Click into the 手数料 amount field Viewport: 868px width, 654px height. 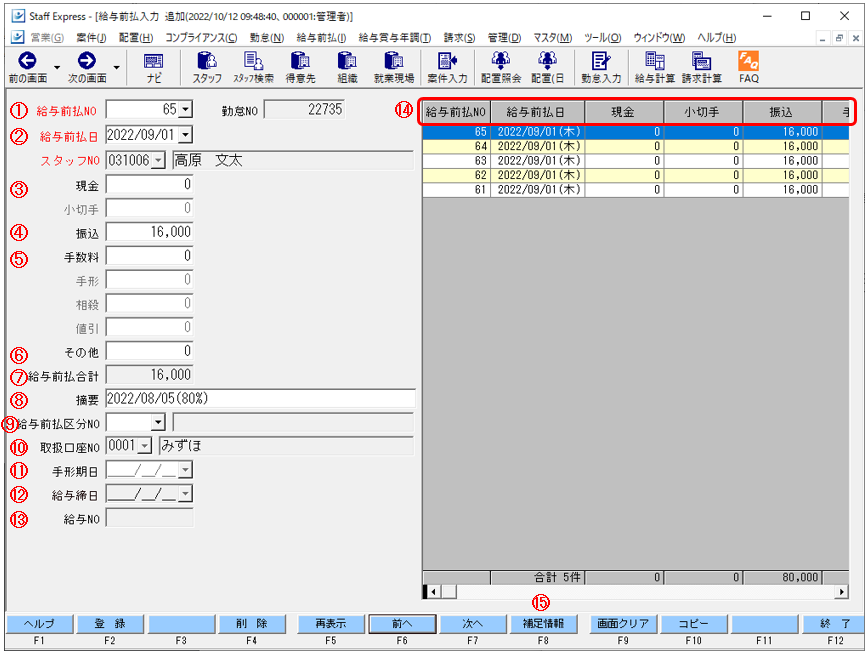coord(149,255)
